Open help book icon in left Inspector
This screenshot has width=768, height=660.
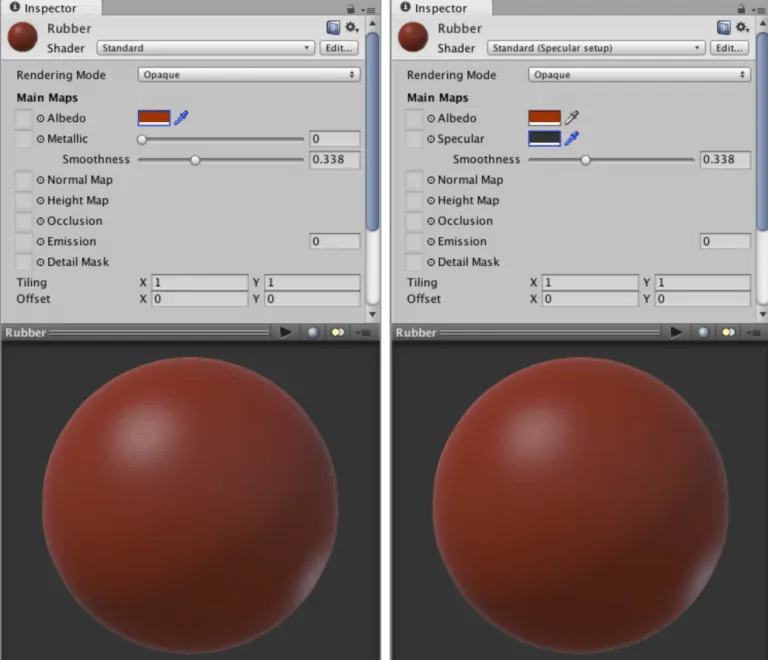333,27
